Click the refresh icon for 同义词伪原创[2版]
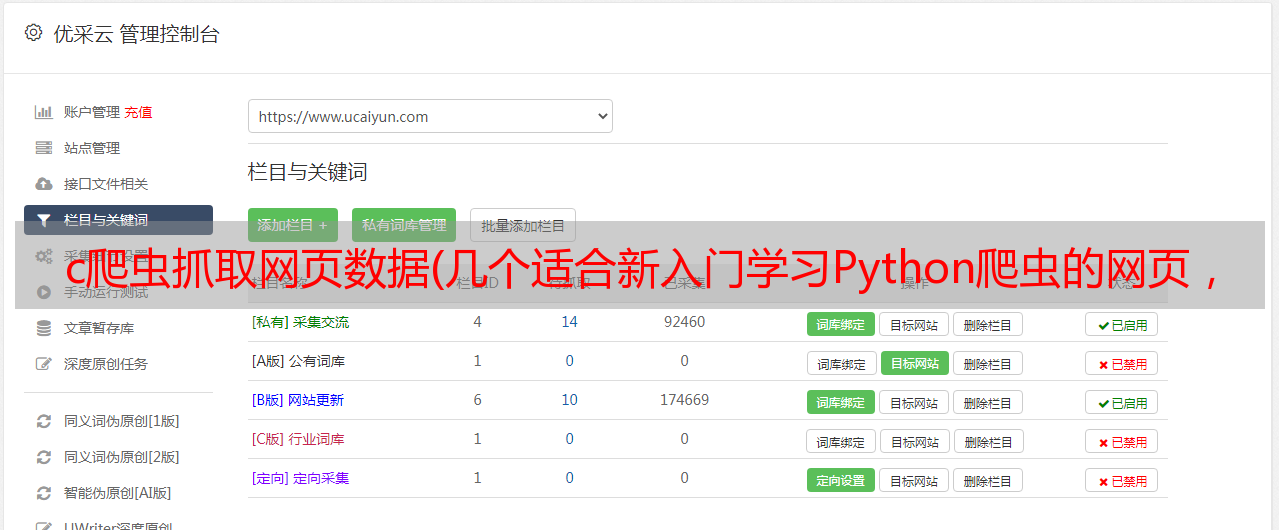The width and height of the screenshot is (1279, 530). pyautogui.click(x=44, y=457)
